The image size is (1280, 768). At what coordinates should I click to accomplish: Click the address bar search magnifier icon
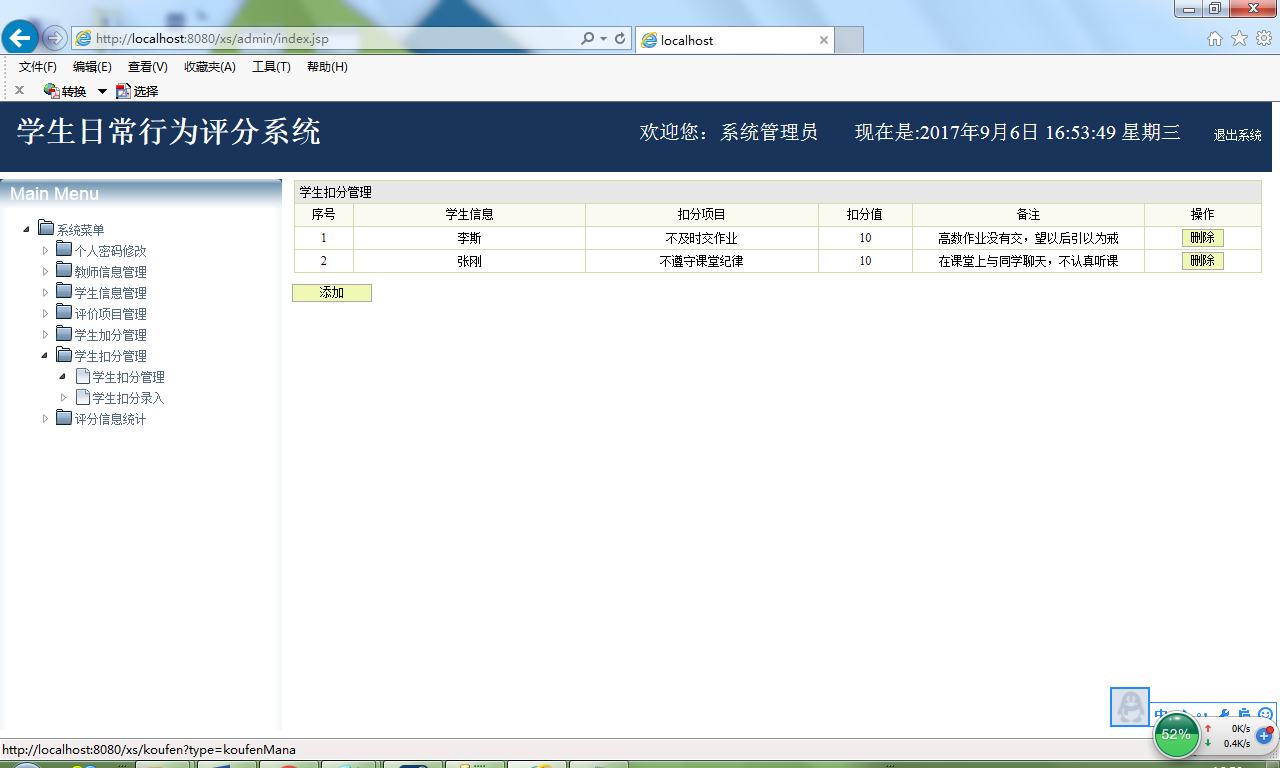(x=588, y=39)
